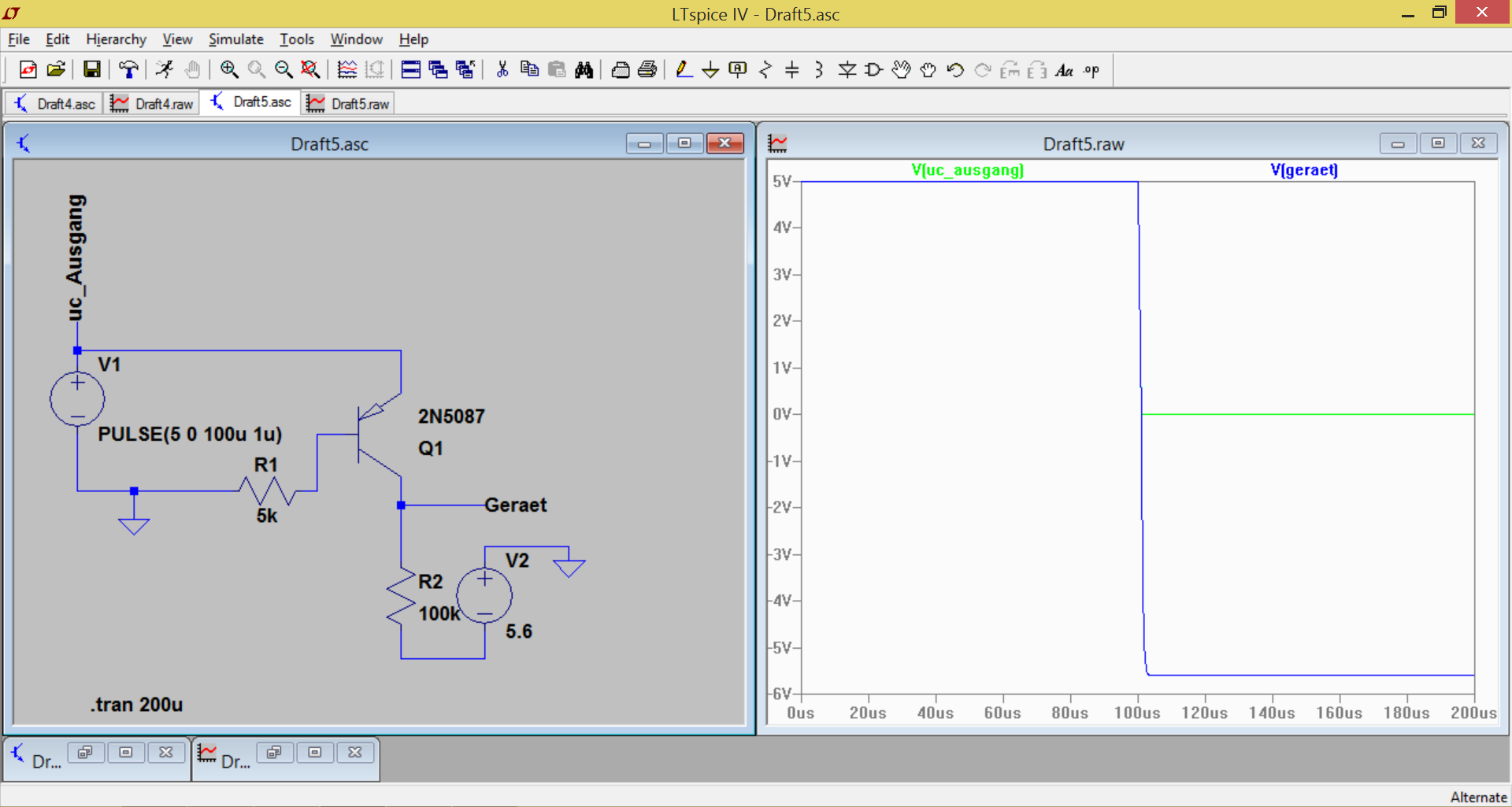Open the Tools menu
The image size is (1512, 807).
[x=296, y=39]
